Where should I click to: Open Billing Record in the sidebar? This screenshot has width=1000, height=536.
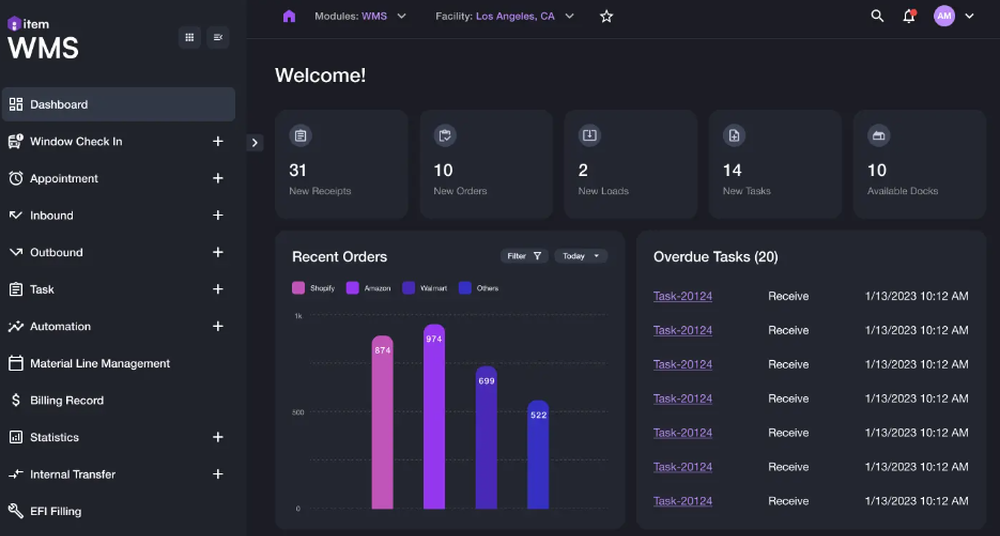pos(67,400)
